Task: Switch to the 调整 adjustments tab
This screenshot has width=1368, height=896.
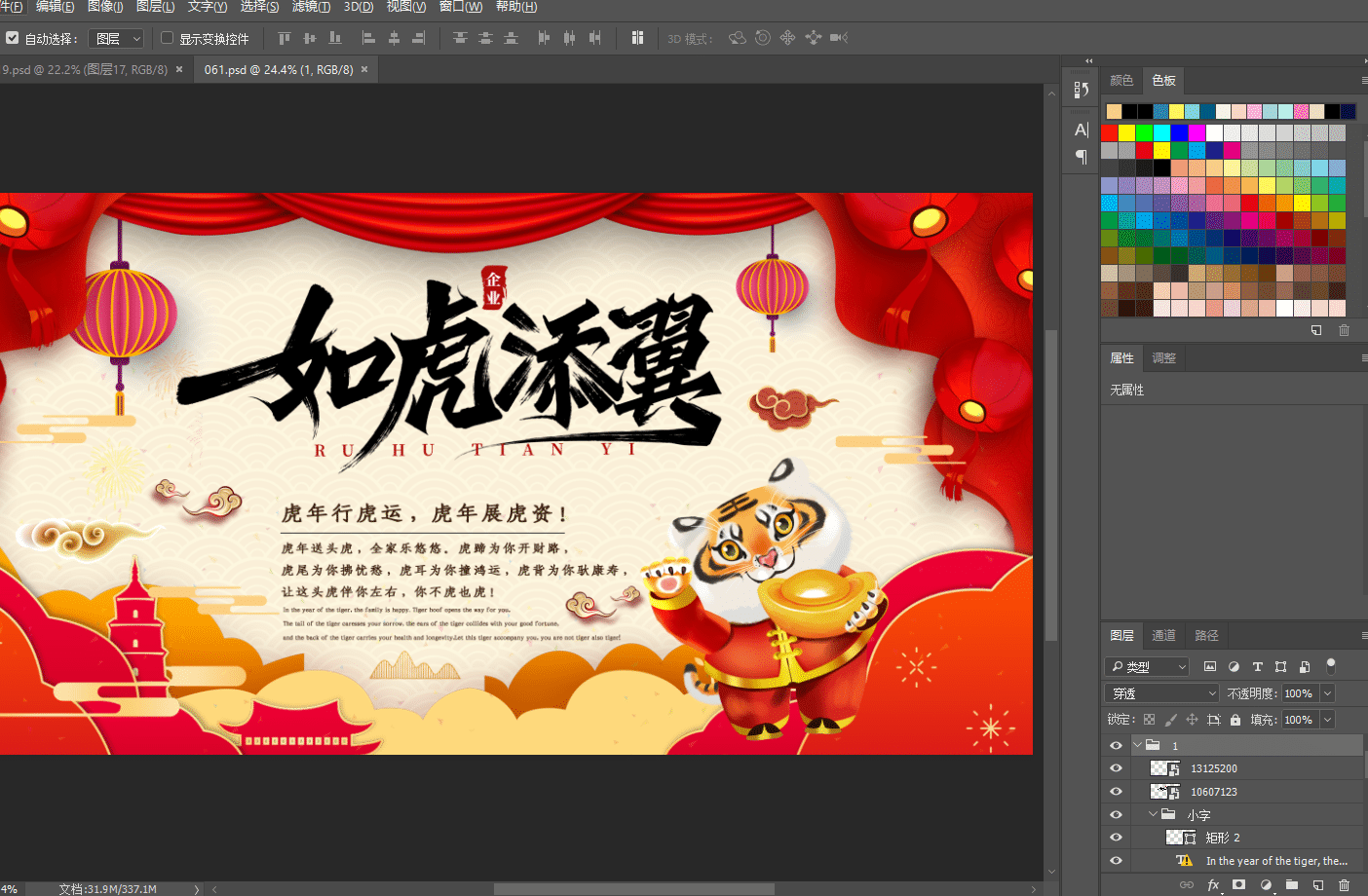Action: coord(1163,357)
